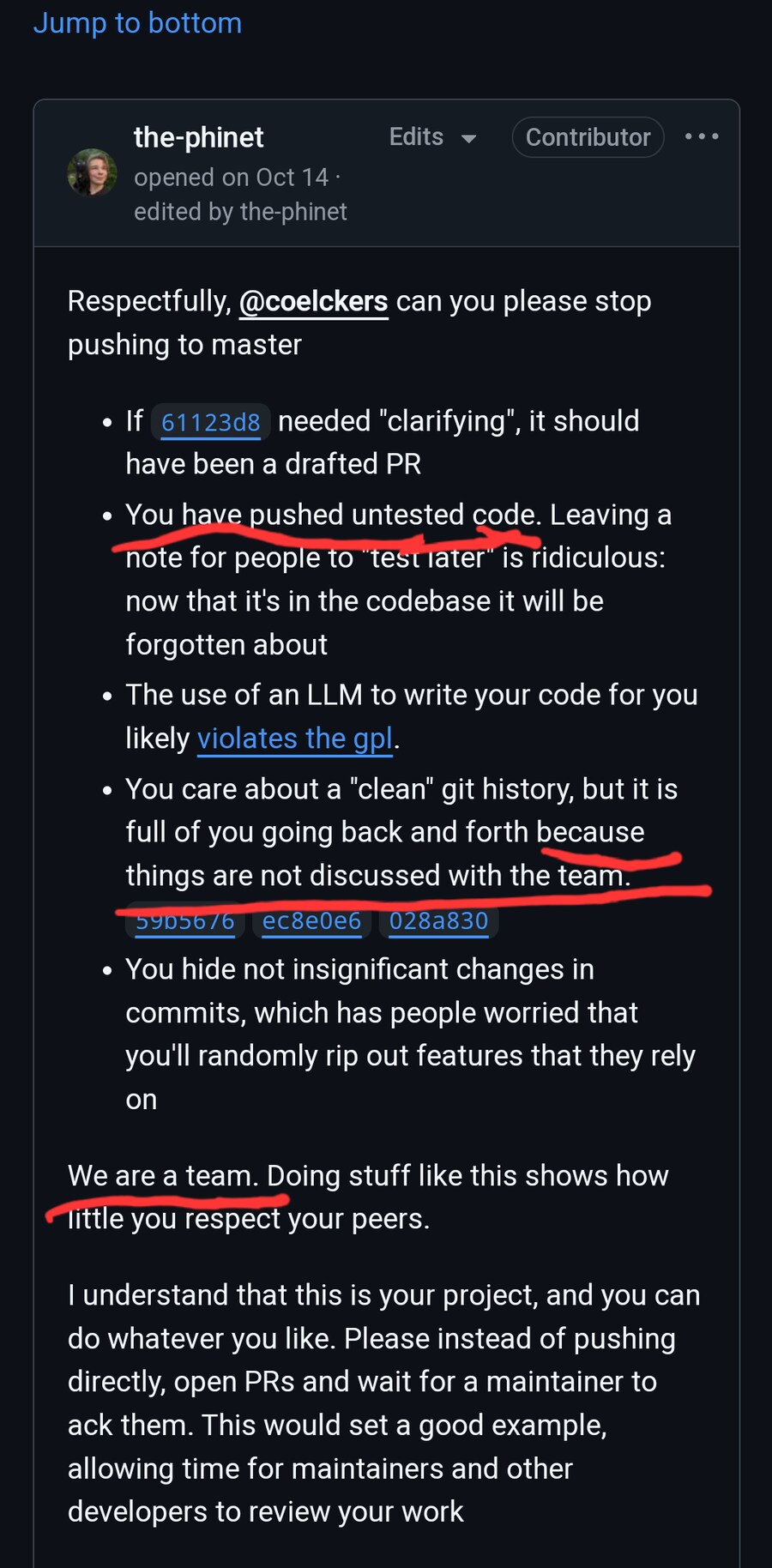Follow the Jump to bottom link

[x=136, y=23]
